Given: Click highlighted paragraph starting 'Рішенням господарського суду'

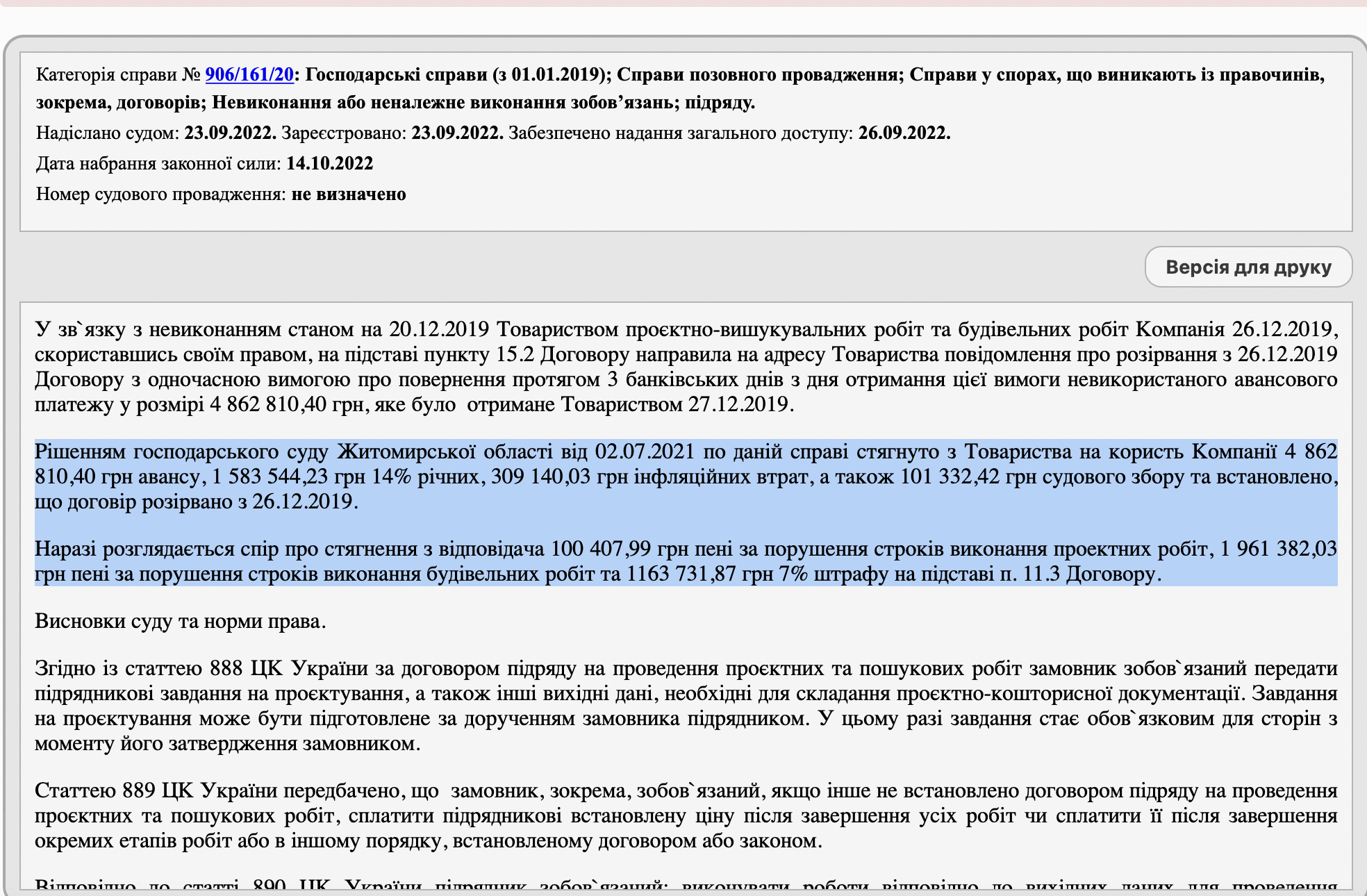Looking at the screenshot, I should click(685, 476).
